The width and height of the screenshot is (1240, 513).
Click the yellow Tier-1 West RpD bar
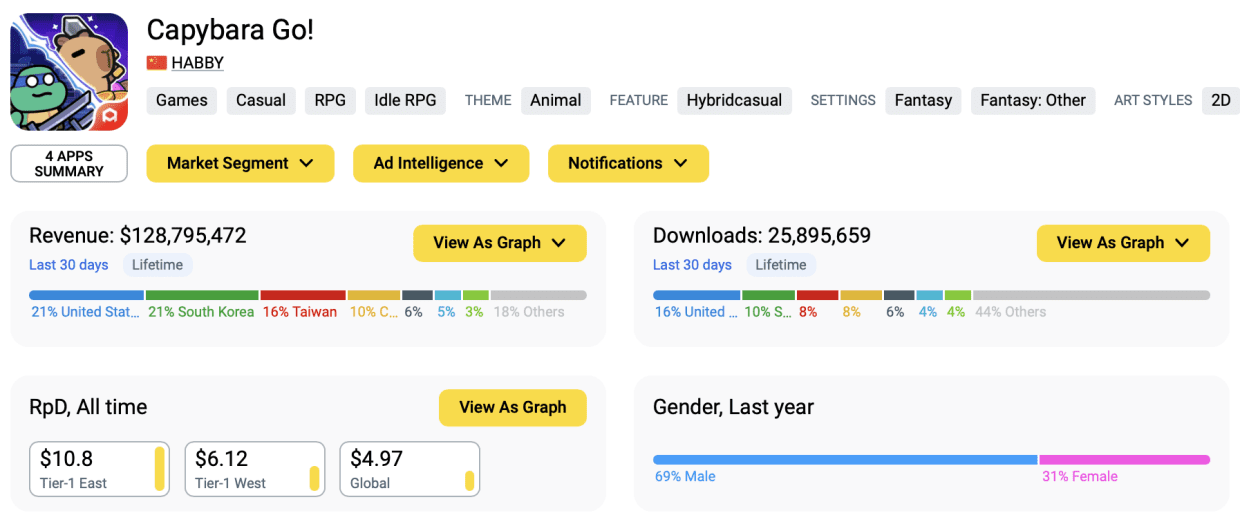coord(314,479)
